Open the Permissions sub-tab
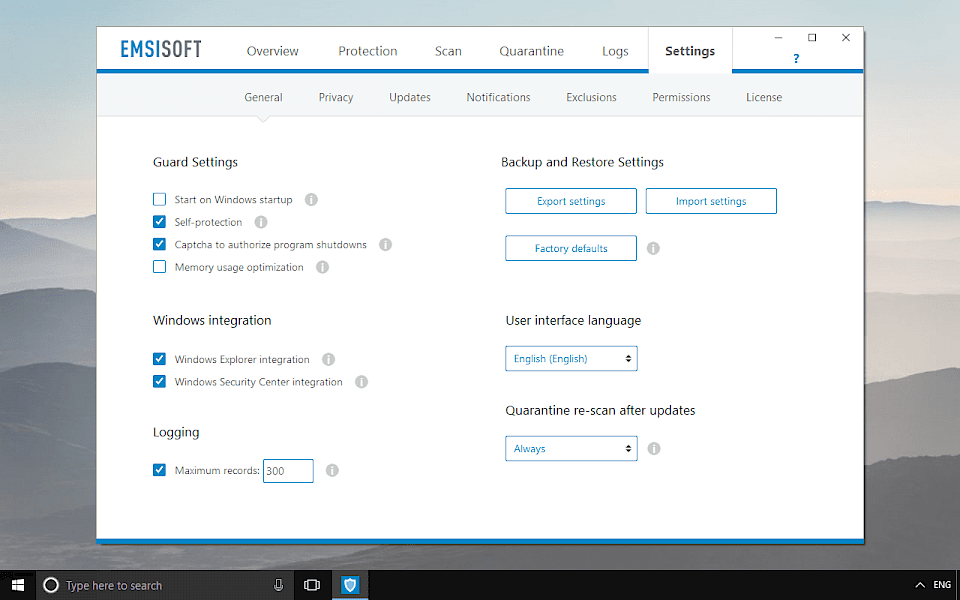Image resolution: width=960 pixels, height=600 pixels. [x=681, y=97]
